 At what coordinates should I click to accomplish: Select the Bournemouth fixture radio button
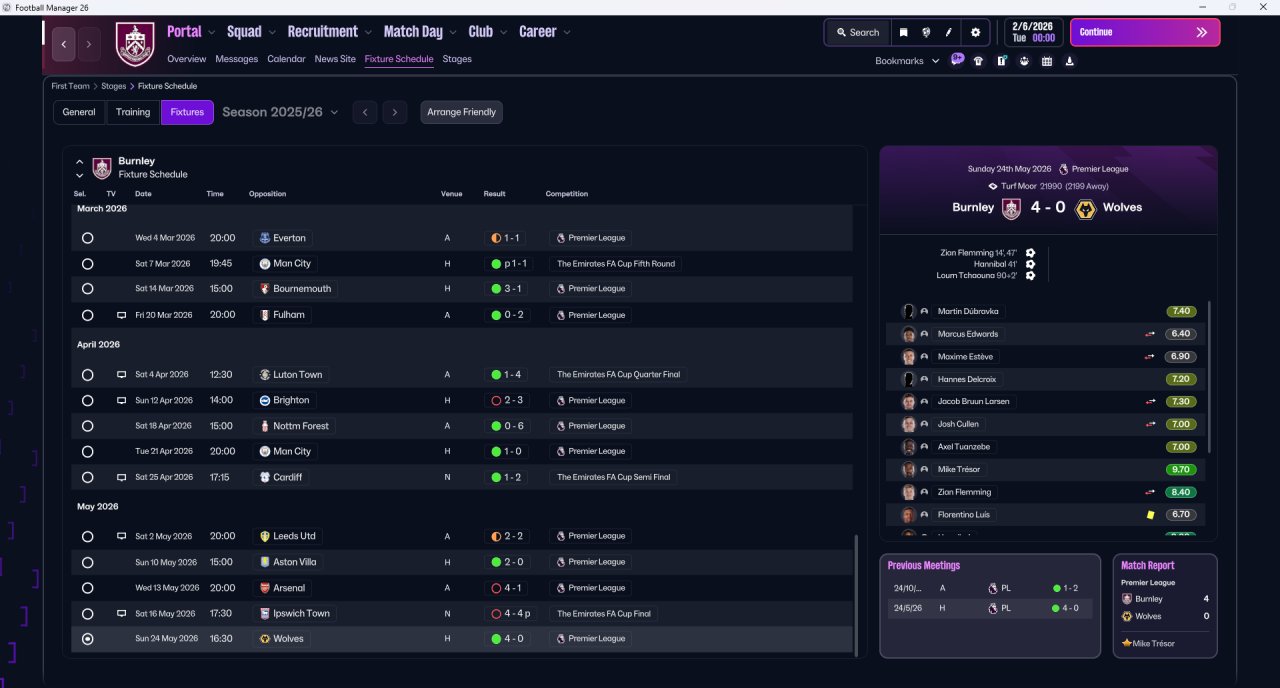[x=87, y=289]
